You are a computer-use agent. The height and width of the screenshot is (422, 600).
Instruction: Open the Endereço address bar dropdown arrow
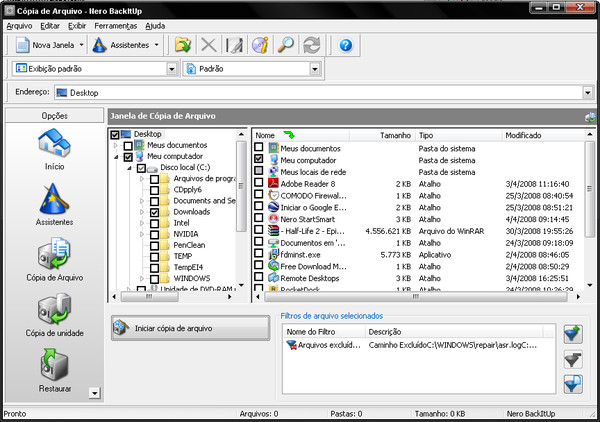[587, 93]
